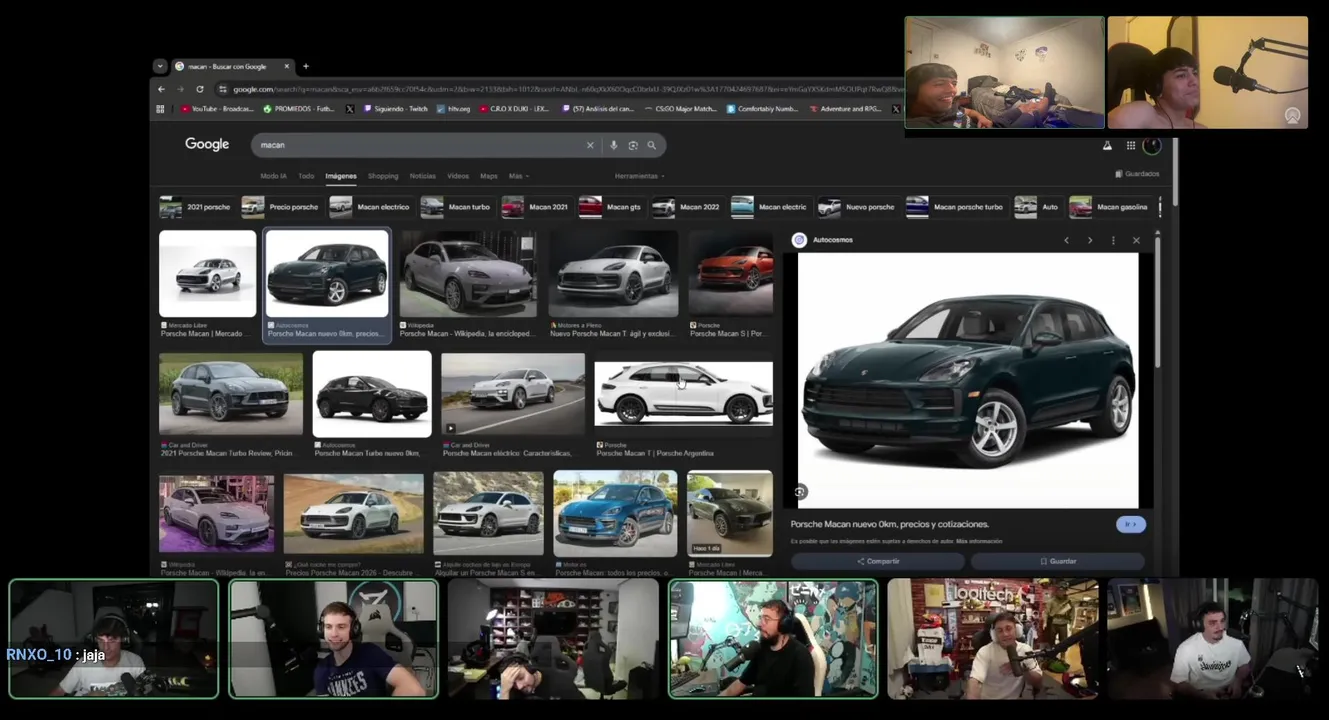Click the magnifying glass search icon

(652, 145)
